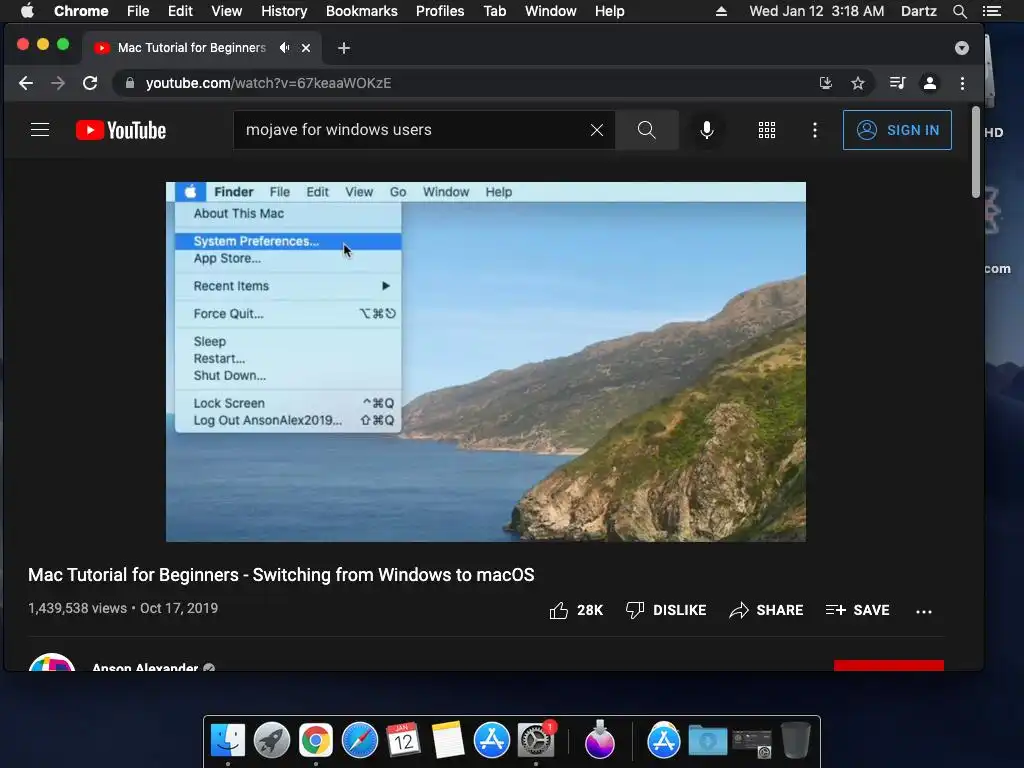Install or download page icon in omnibox
The width and height of the screenshot is (1024, 768).
point(825,83)
